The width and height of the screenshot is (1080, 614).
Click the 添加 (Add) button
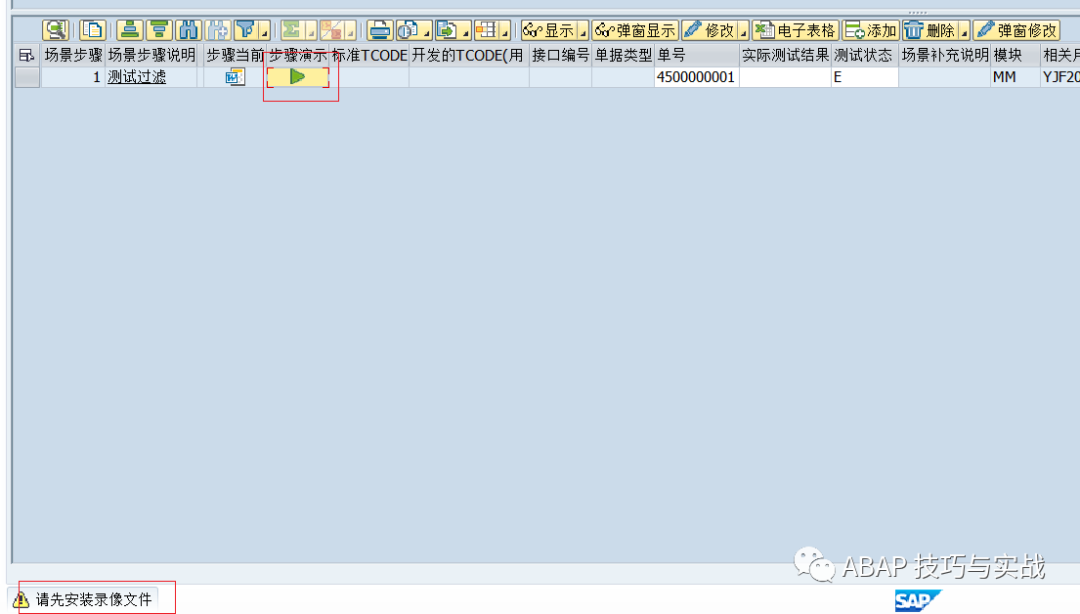pos(871,31)
